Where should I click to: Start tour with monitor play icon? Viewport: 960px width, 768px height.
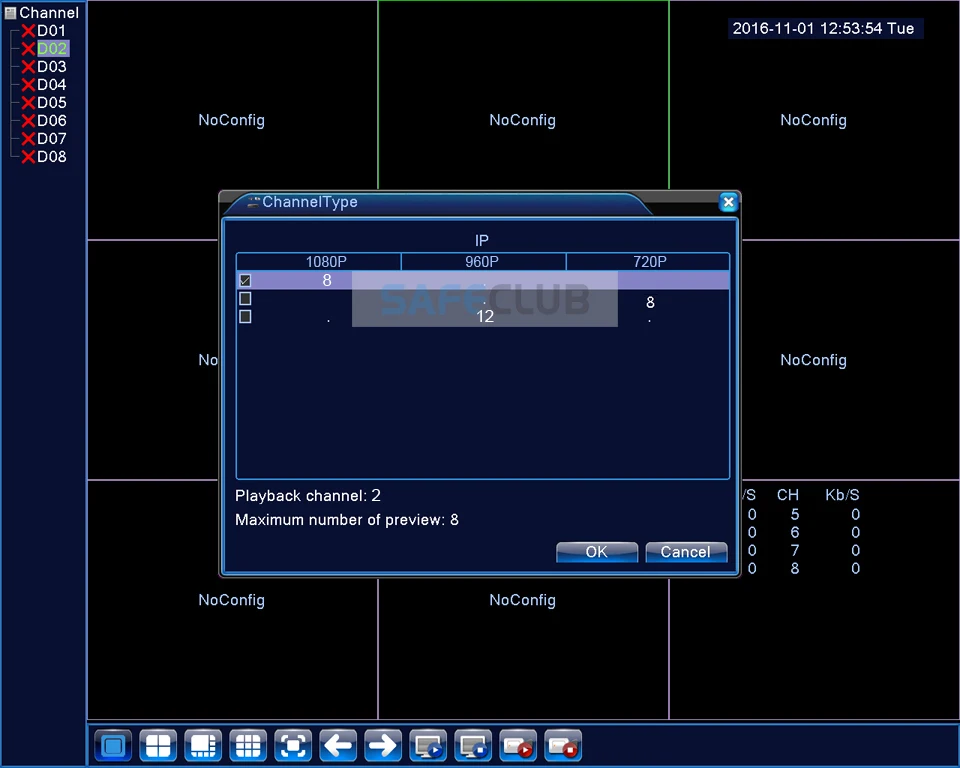428,746
